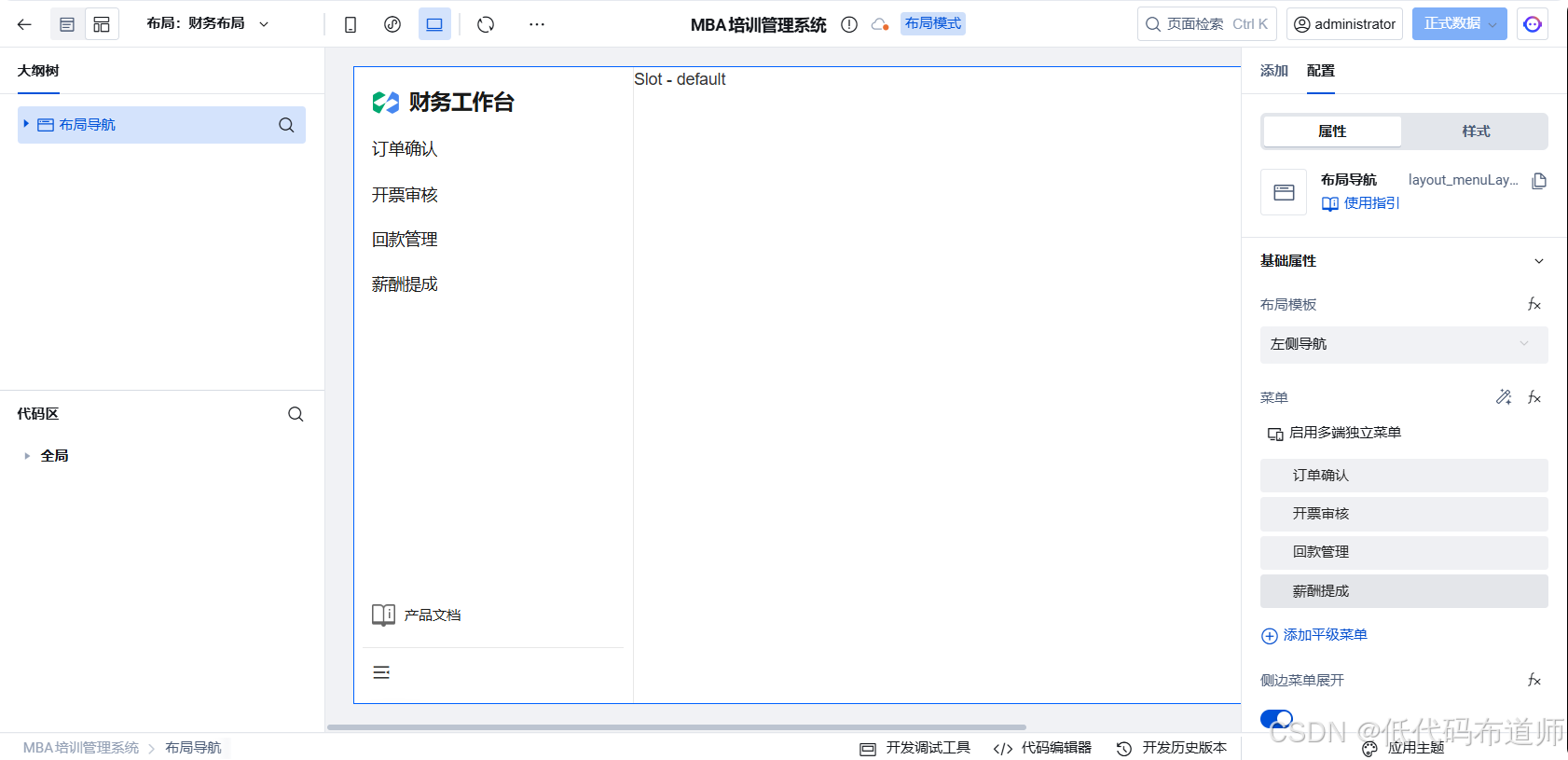Click the info icon beside MBA培训管理系统
Viewport: 1568px width, 760px height.
click(849, 25)
